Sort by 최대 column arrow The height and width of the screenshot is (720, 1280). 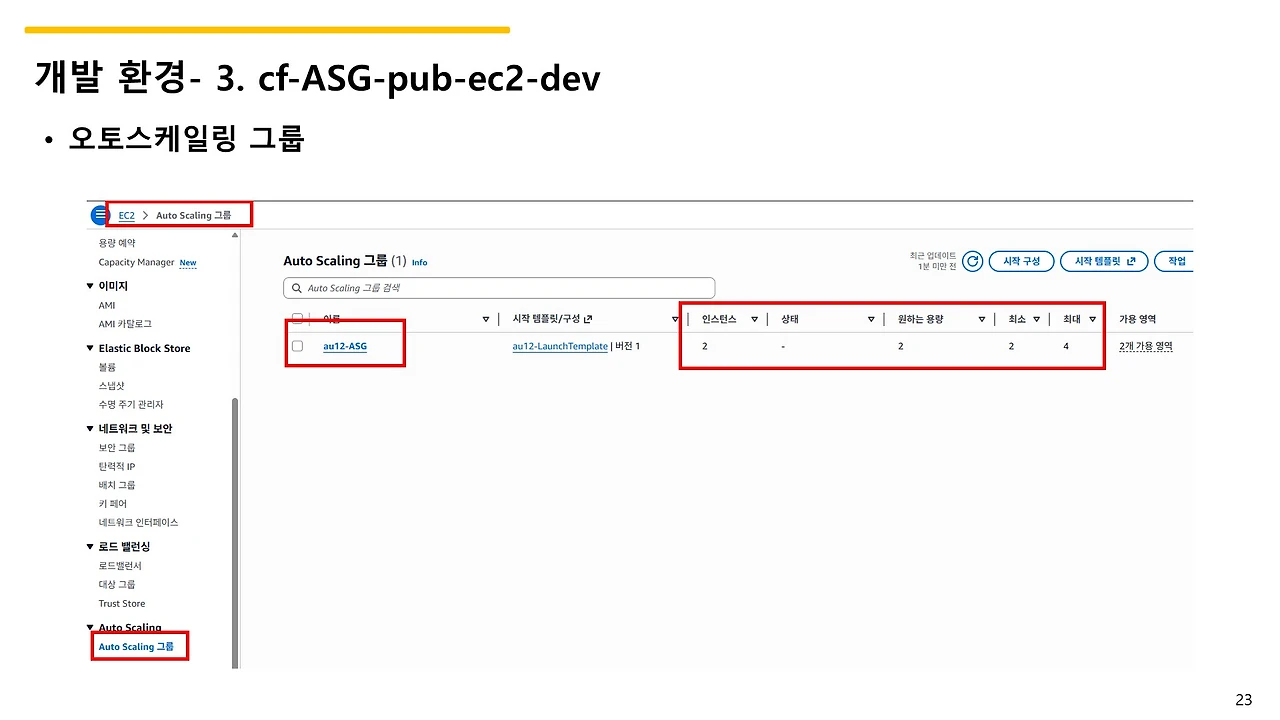1092,319
